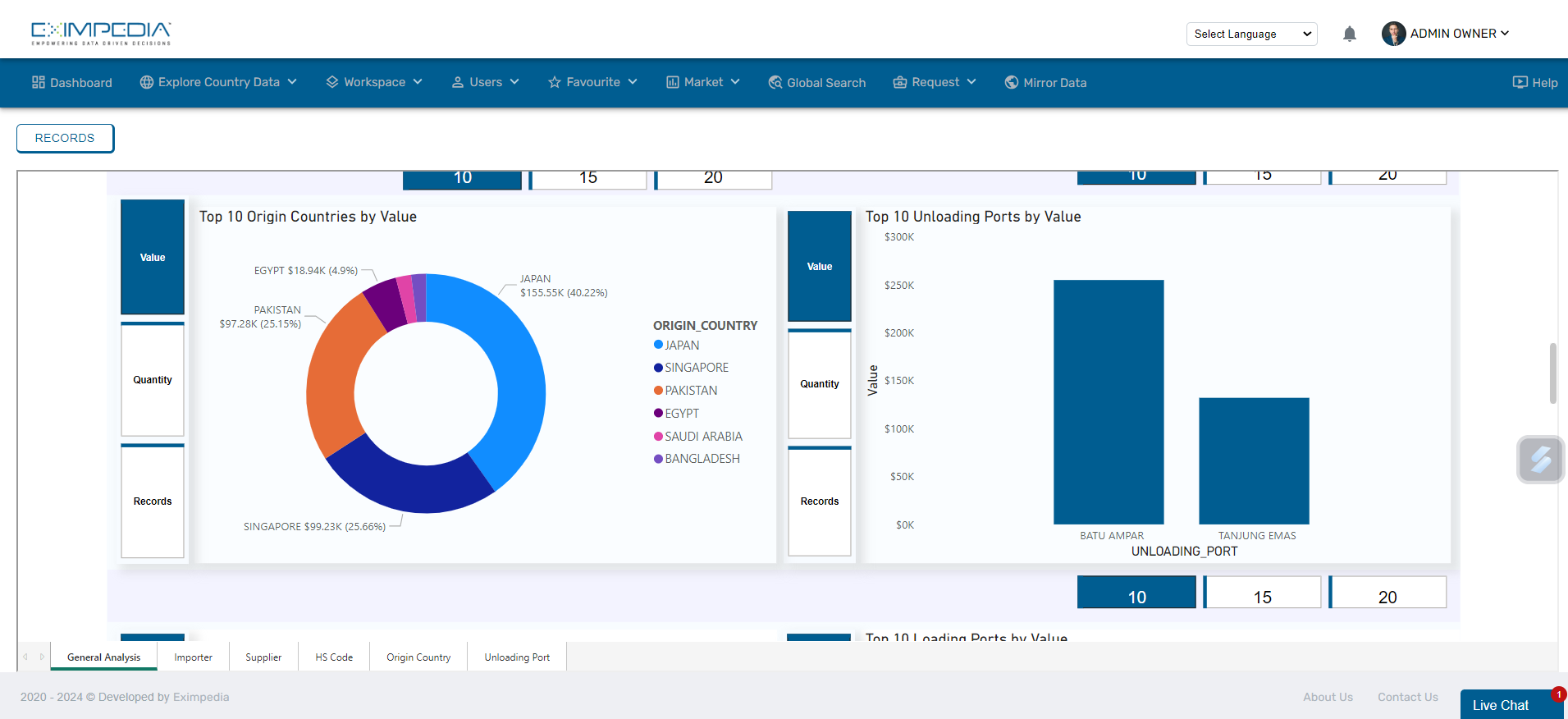Screen dimensions: 1568x719
Task: Open Contact Us link
Action: 1408,697
